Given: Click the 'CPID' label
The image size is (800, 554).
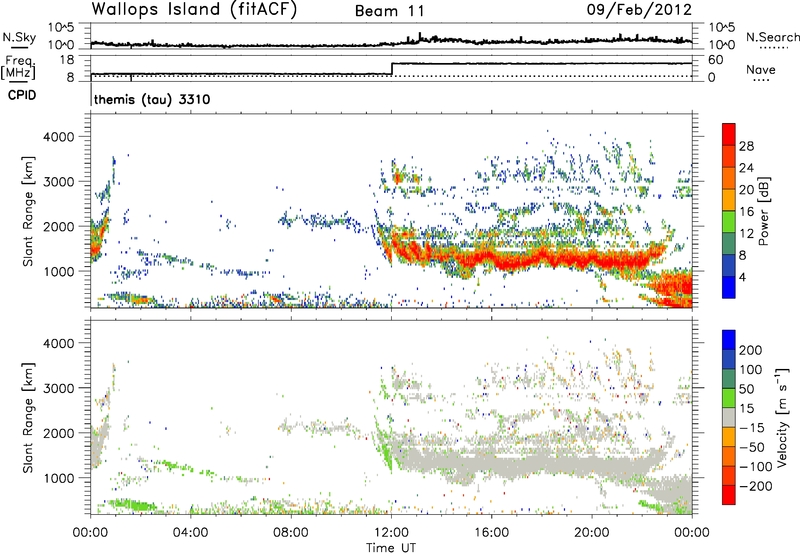Looking at the screenshot, I should (x=21, y=95).
